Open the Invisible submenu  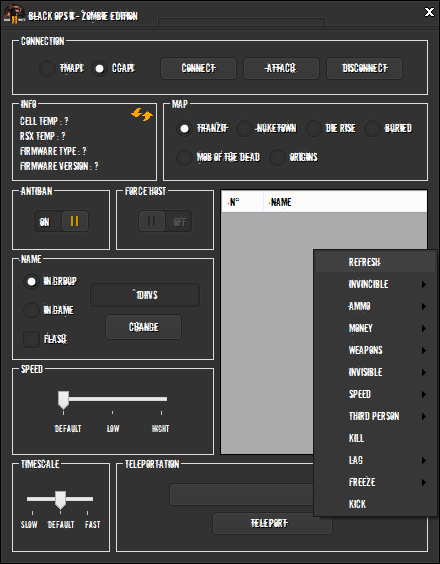pyautogui.click(x=375, y=372)
